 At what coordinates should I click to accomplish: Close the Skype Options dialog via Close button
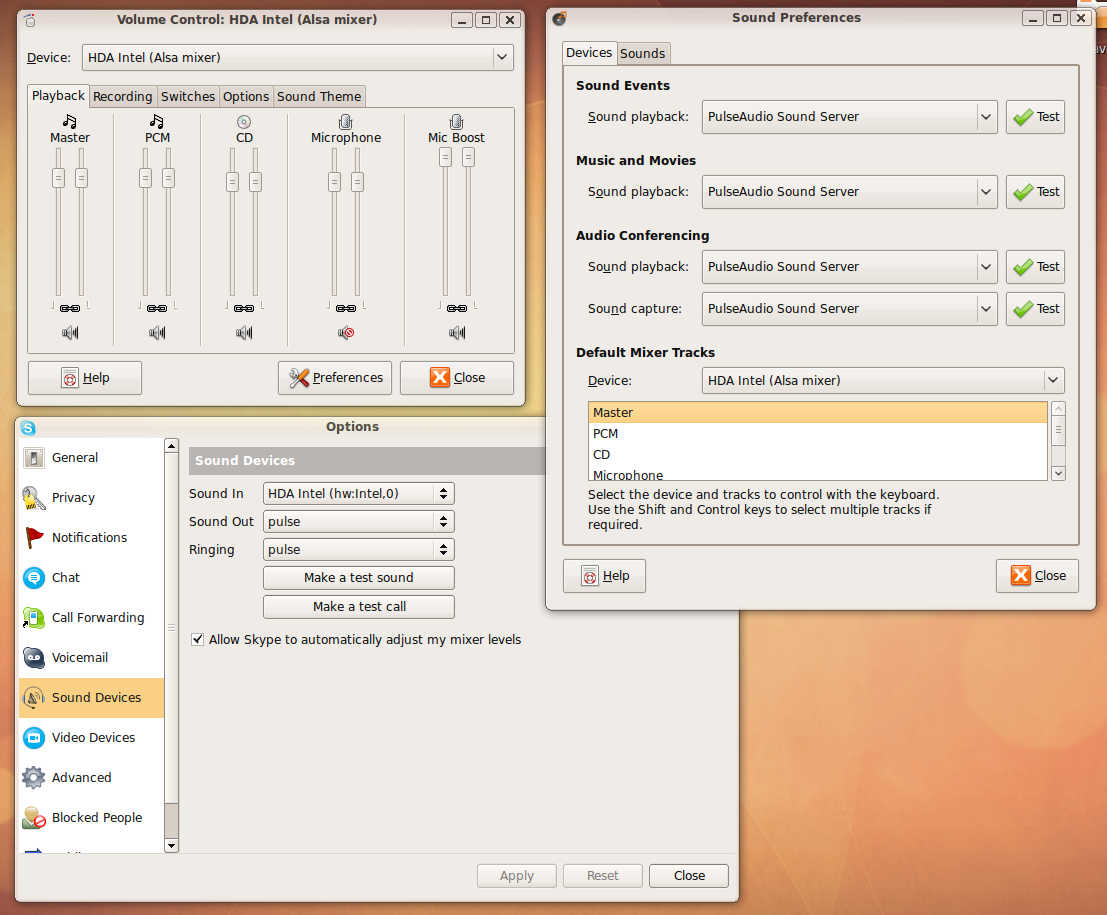(689, 875)
